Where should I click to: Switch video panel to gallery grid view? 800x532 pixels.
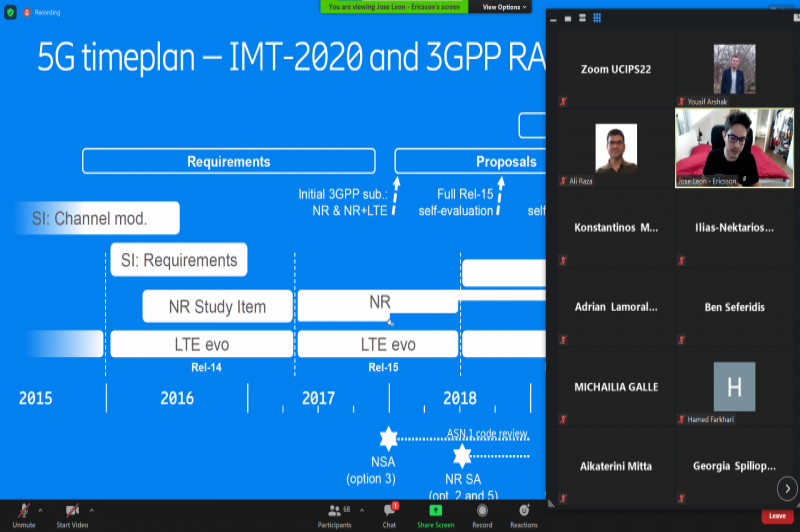[x=597, y=17]
